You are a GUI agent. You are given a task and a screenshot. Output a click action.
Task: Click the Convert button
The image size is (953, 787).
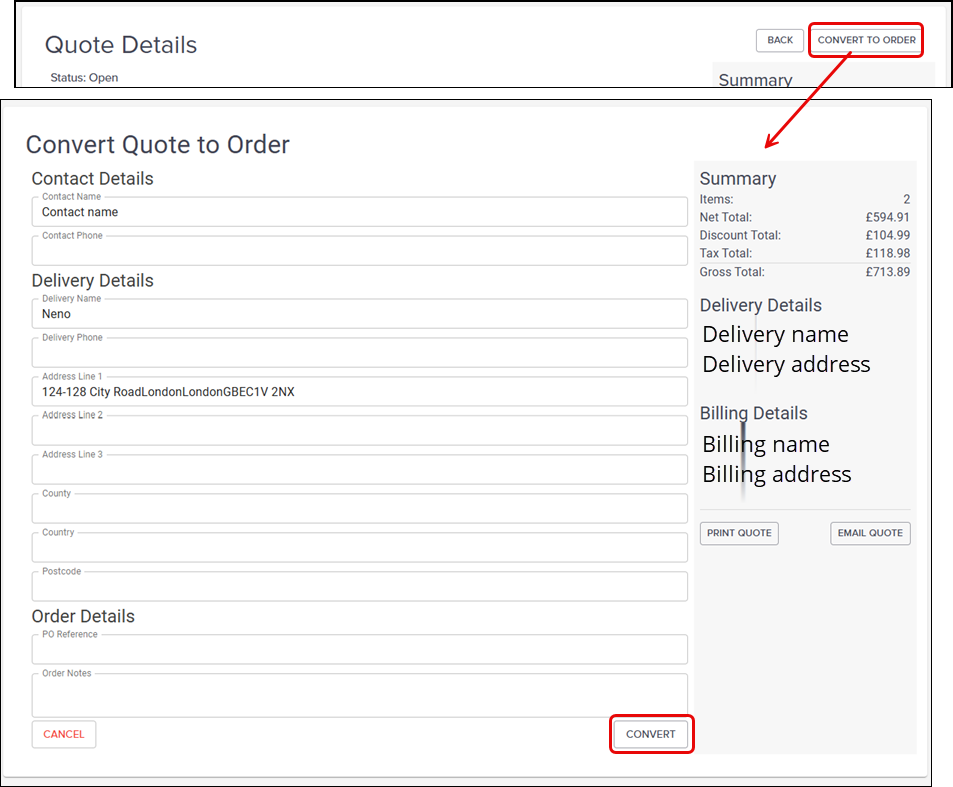click(x=651, y=734)
